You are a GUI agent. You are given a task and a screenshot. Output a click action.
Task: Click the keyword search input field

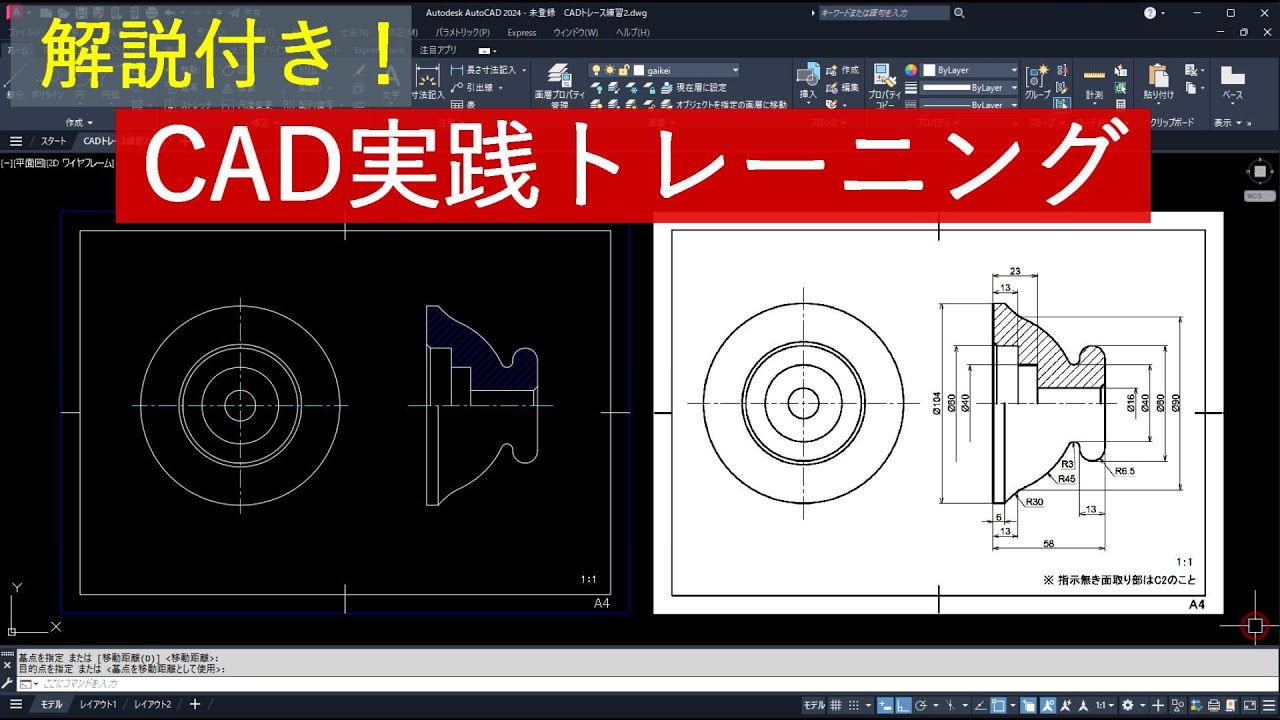click(x=882, y=13)
